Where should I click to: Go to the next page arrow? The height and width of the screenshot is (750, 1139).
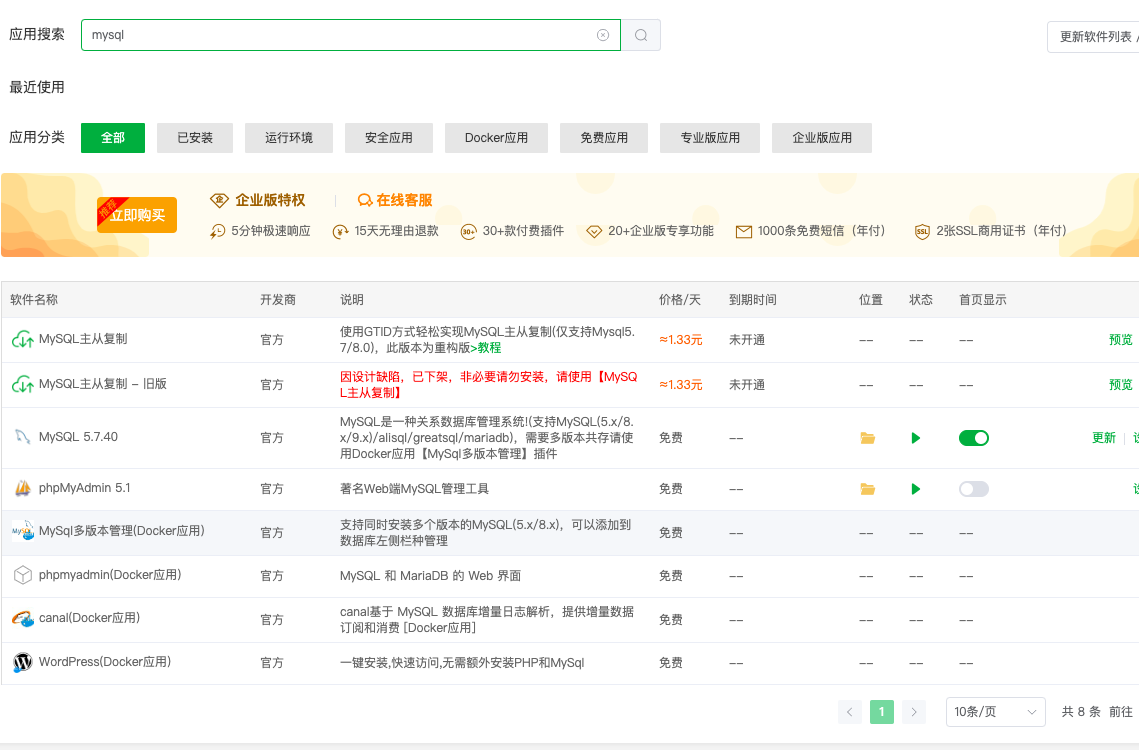click(914, 712)
